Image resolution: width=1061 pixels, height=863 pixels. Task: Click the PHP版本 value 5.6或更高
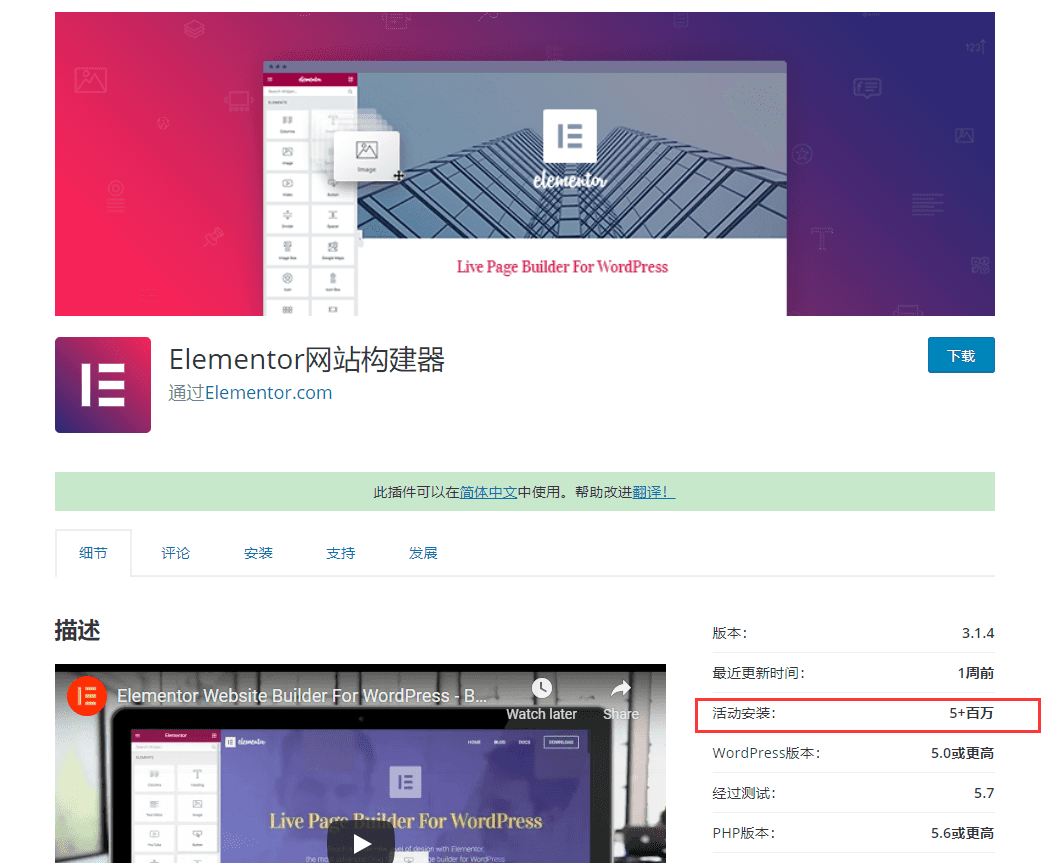point(962,833)
